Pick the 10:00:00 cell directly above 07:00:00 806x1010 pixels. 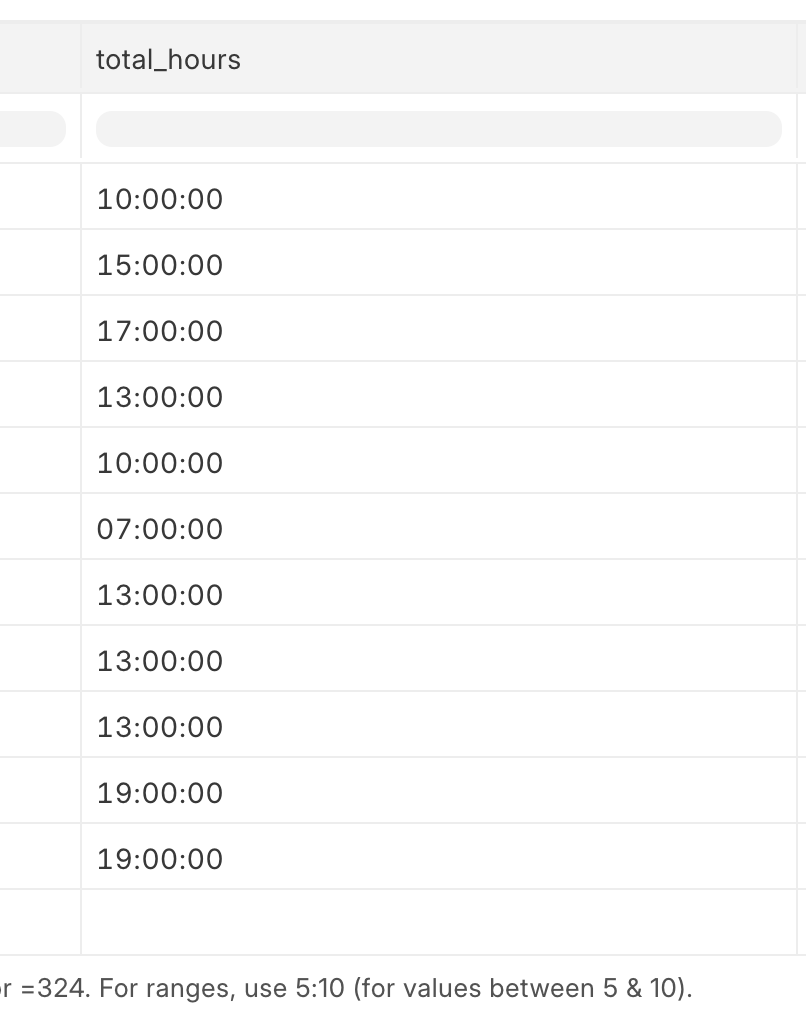tap(439, 461)
